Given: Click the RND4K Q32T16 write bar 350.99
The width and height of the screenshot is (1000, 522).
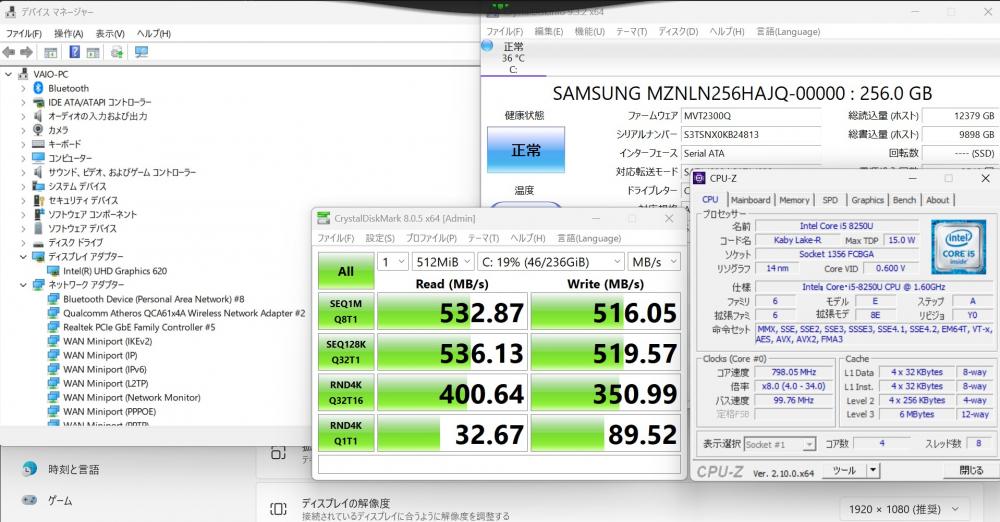Looking at the screenshot, I should [x=606, y=393].
